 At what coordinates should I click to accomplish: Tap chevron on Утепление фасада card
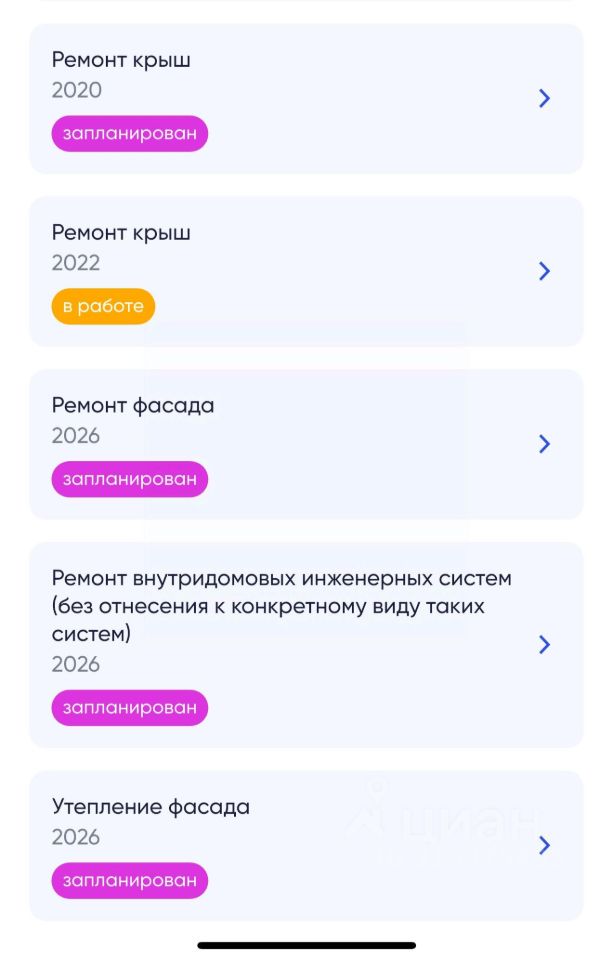[544, 845]
